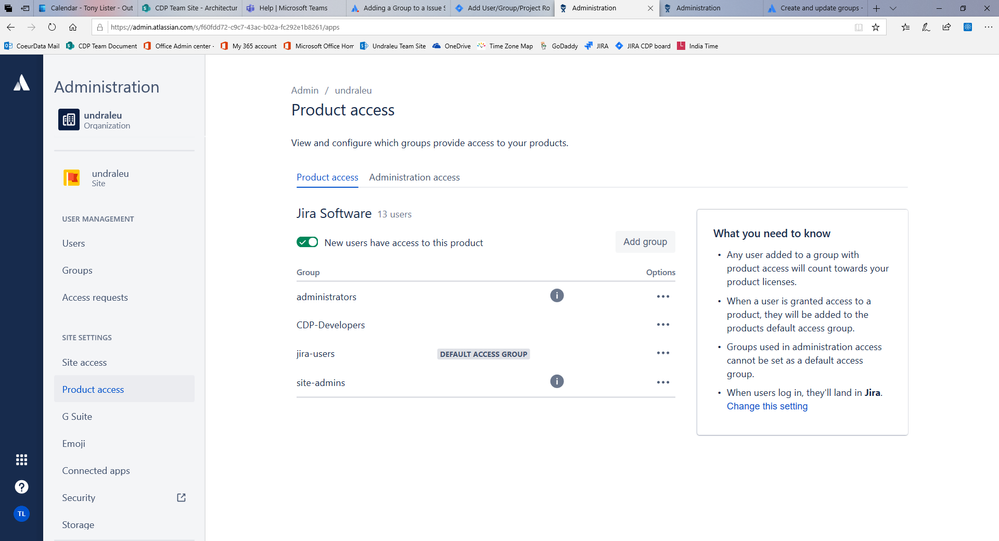Open Emoji settings in the sidebar
Viewport: 999px width, 541px height.
(x=124, y=444)
